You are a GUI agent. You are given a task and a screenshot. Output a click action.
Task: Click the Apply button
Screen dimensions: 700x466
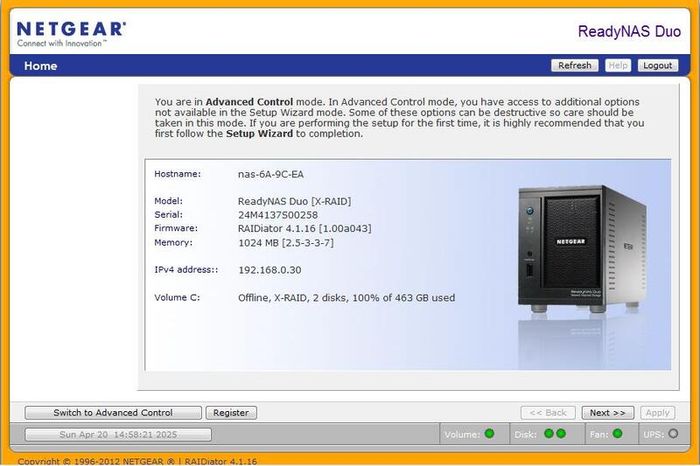pos(657,412)
